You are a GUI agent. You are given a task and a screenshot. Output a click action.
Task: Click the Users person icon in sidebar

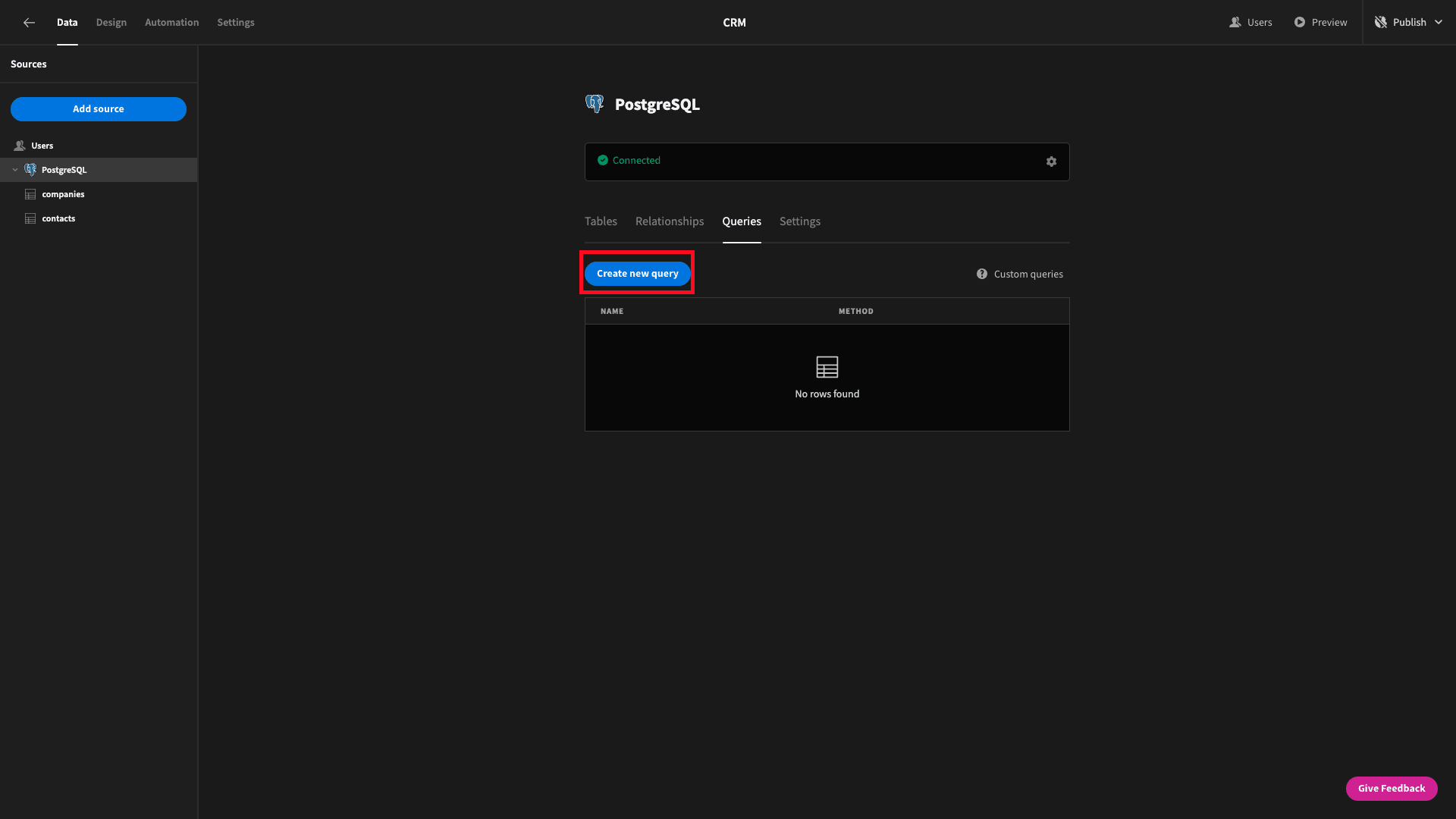click(20, 146)
